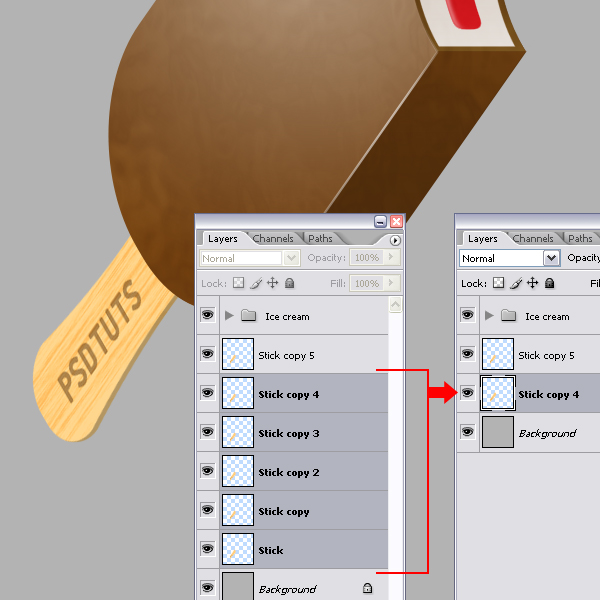Switch to the Channels tab in left panel
The height and width of the screenshot is (600, 600).
273,238
